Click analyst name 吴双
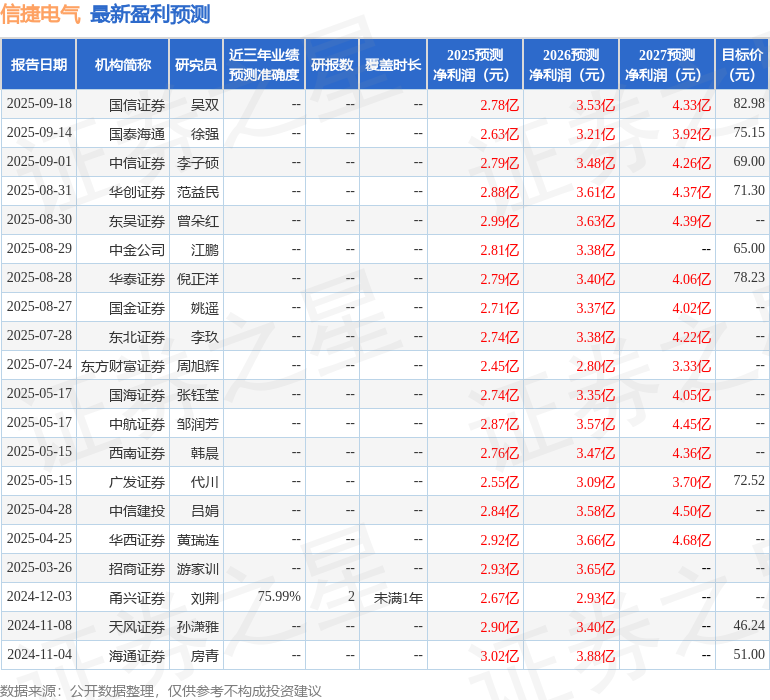This screenshot has width=770, height=700. (x=205, y=105)
